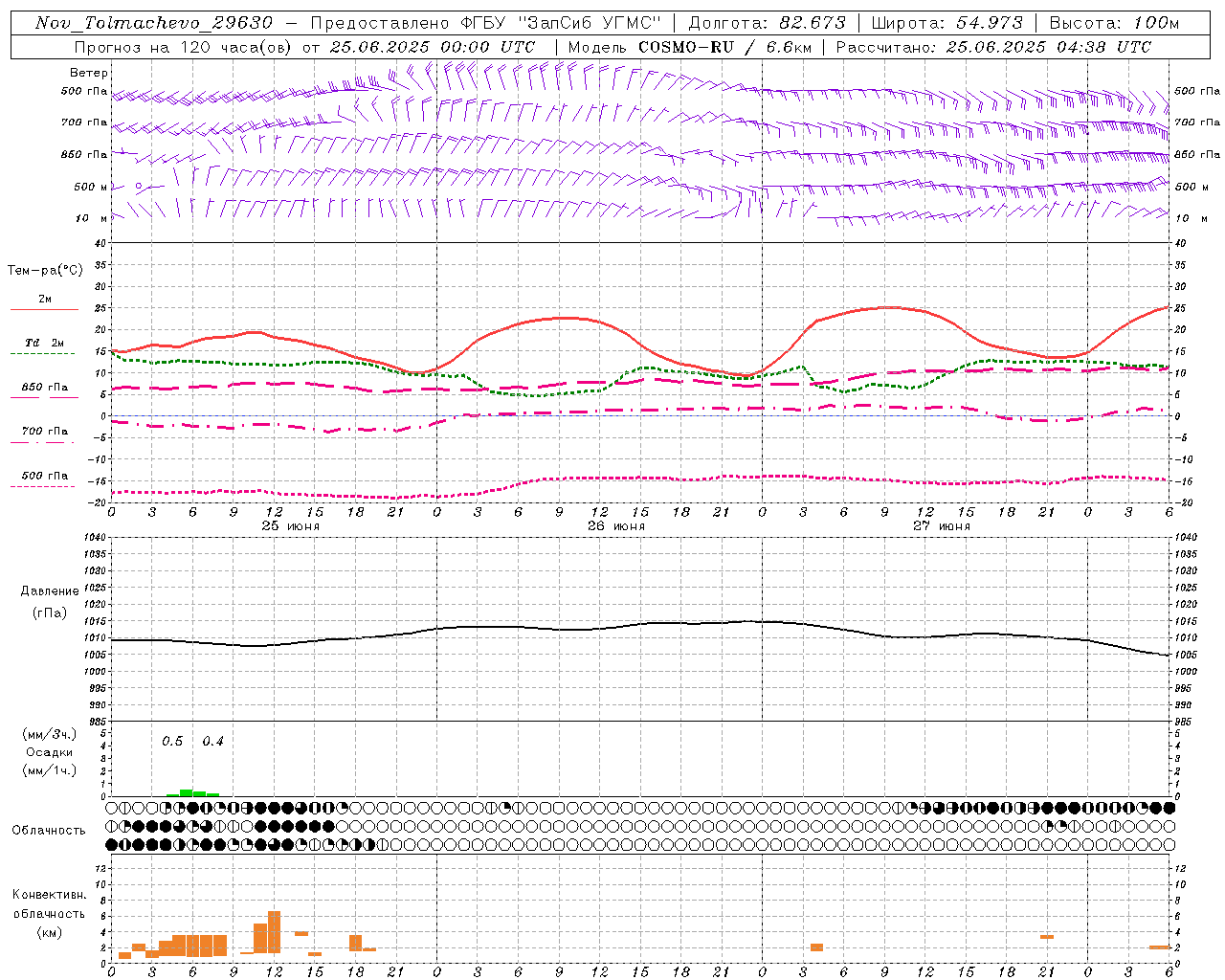Image resolution: width=1225 pixels, height=980 pixels.
Task: Select forecast start time 25.06.2025 00:00 UTC
Action: click(433, 47)
